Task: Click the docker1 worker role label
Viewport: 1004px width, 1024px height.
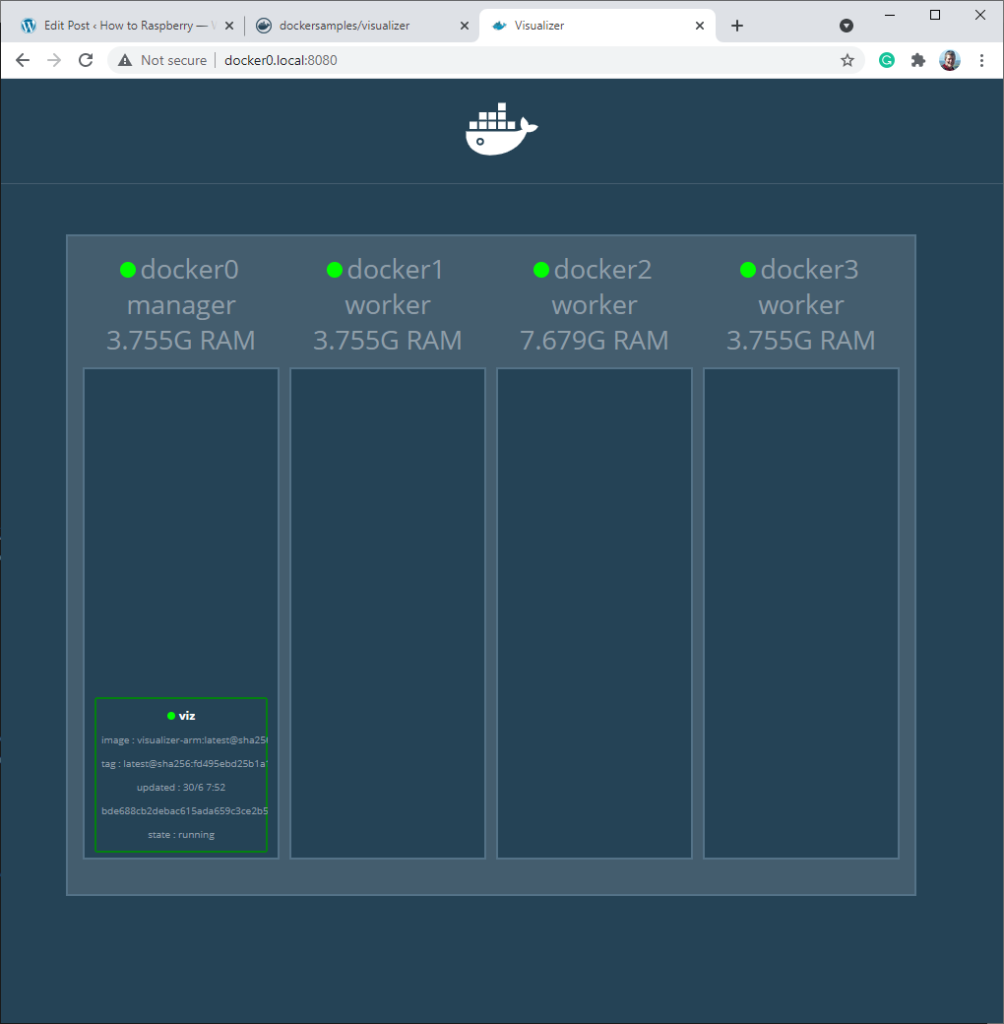Action: pos(387,305)
